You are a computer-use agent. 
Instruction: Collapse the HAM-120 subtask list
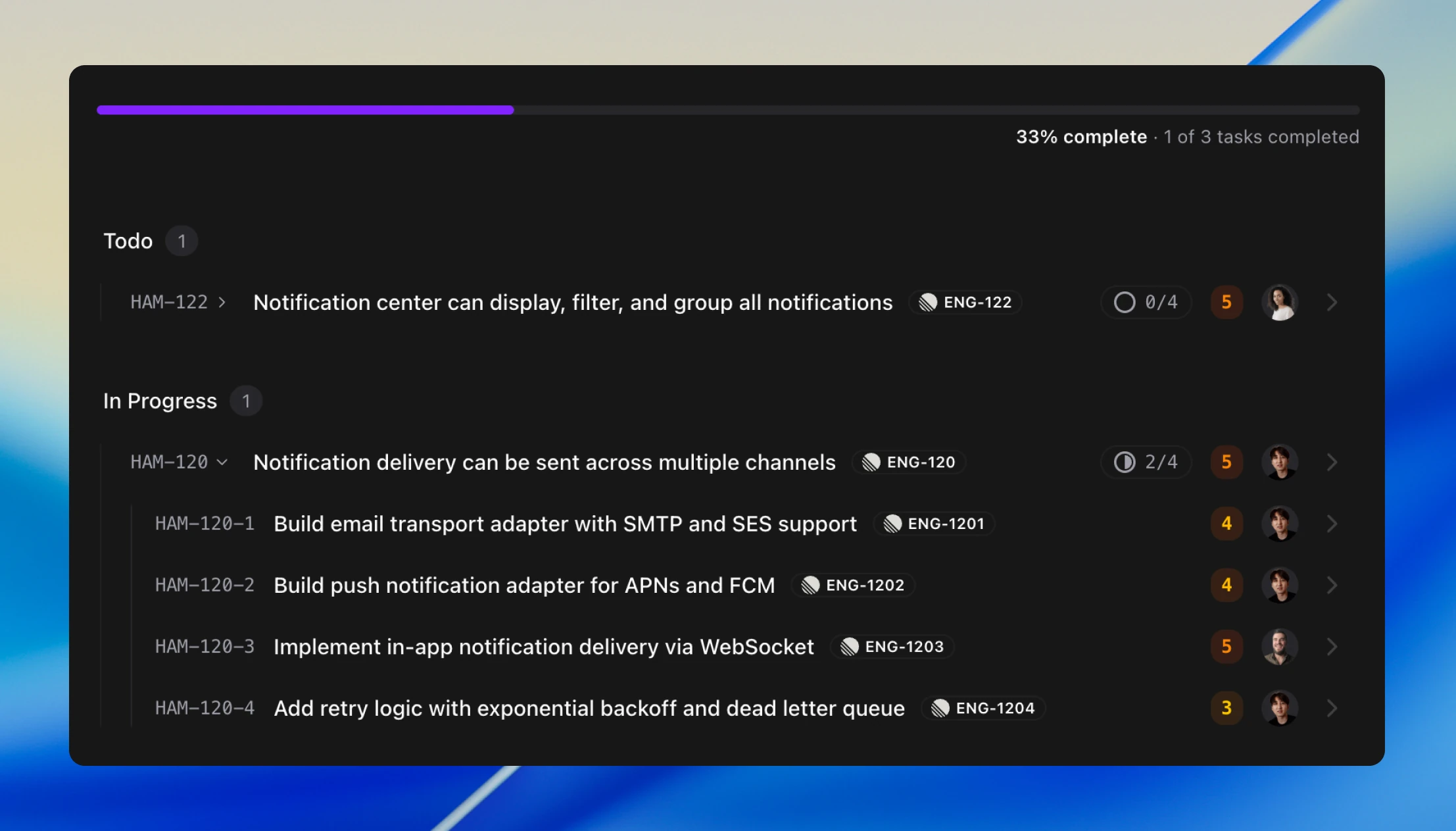point(222,463)
